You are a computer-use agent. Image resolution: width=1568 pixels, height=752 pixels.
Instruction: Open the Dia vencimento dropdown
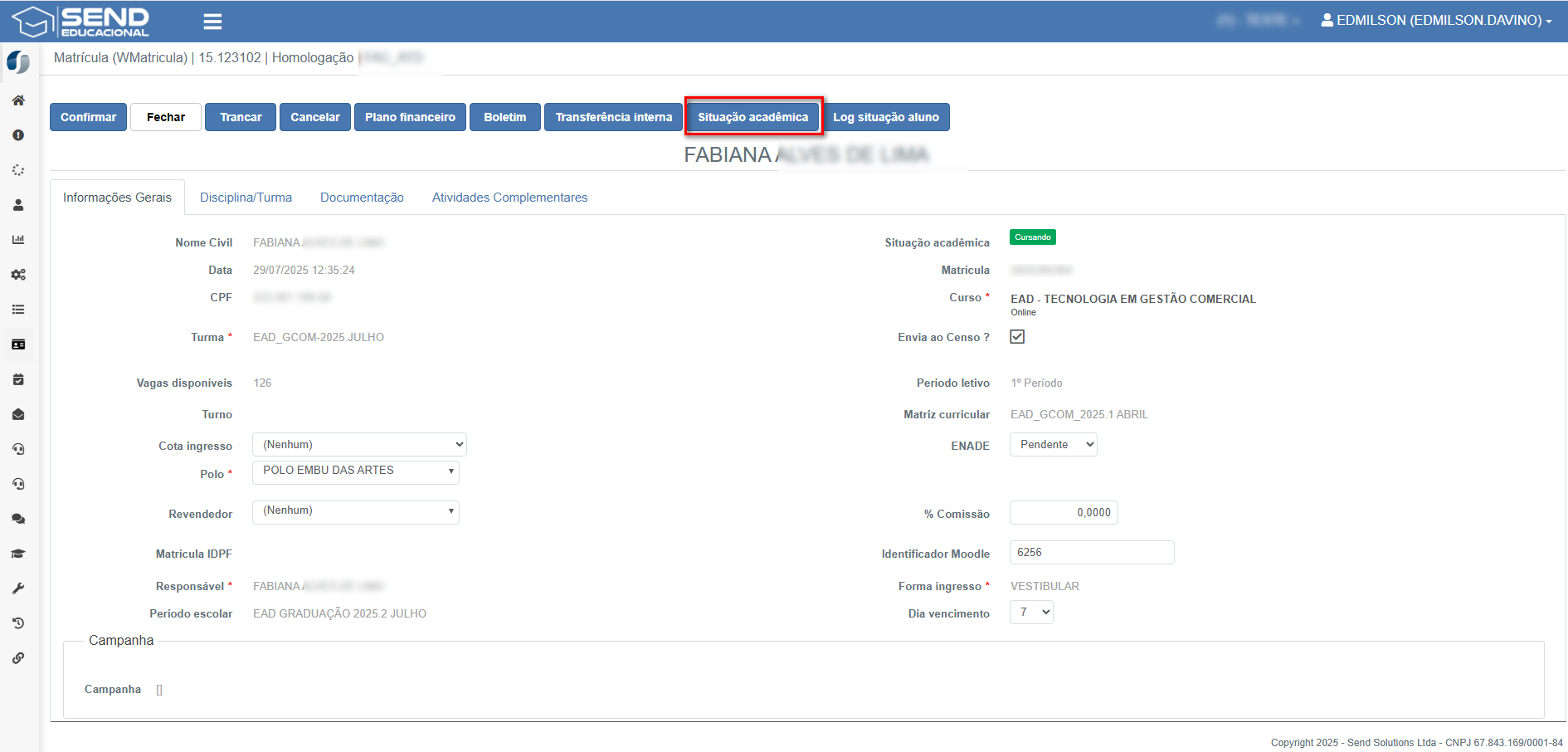pos(1031,613)
